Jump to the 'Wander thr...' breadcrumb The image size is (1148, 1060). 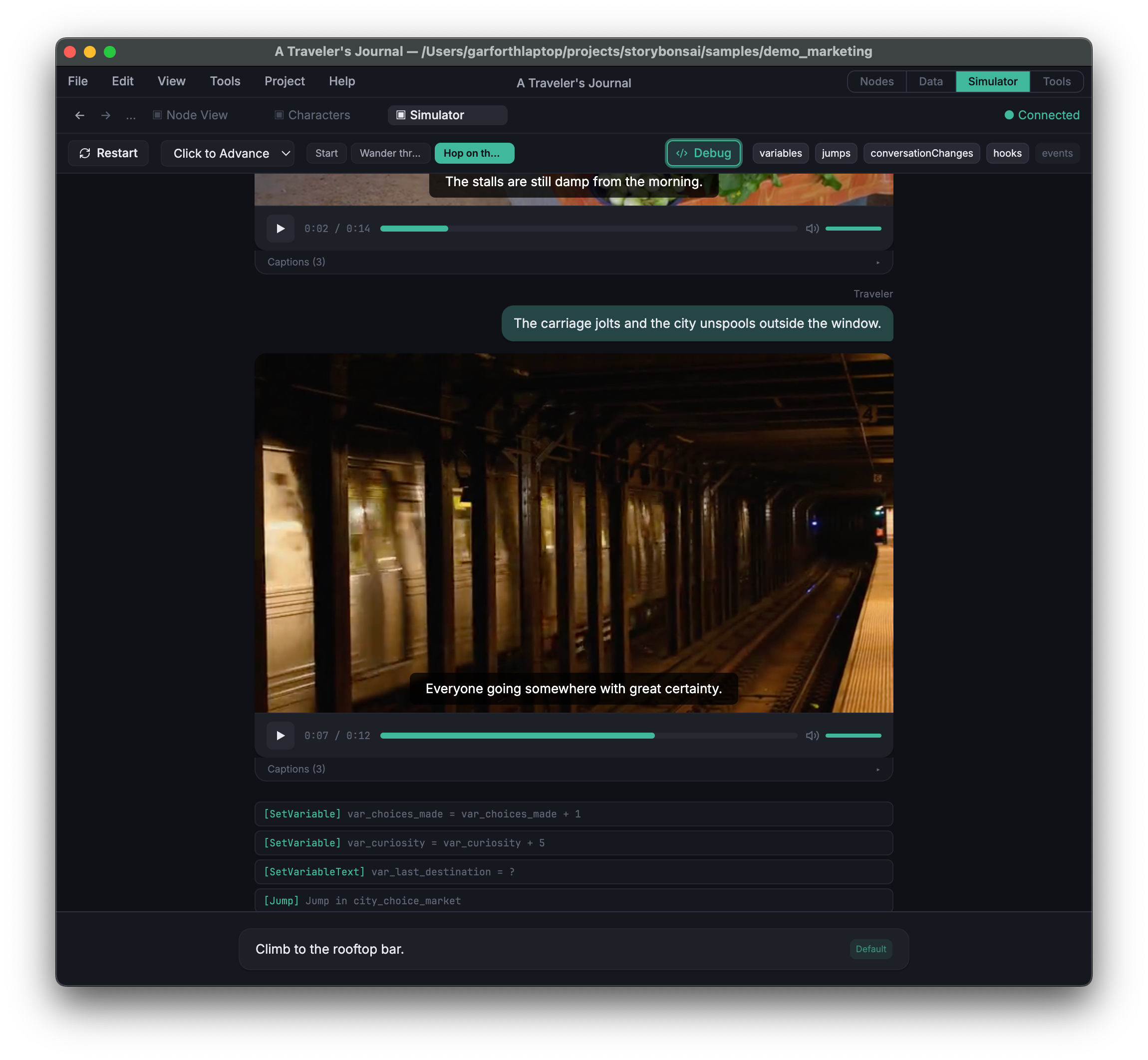coord(390,153)
